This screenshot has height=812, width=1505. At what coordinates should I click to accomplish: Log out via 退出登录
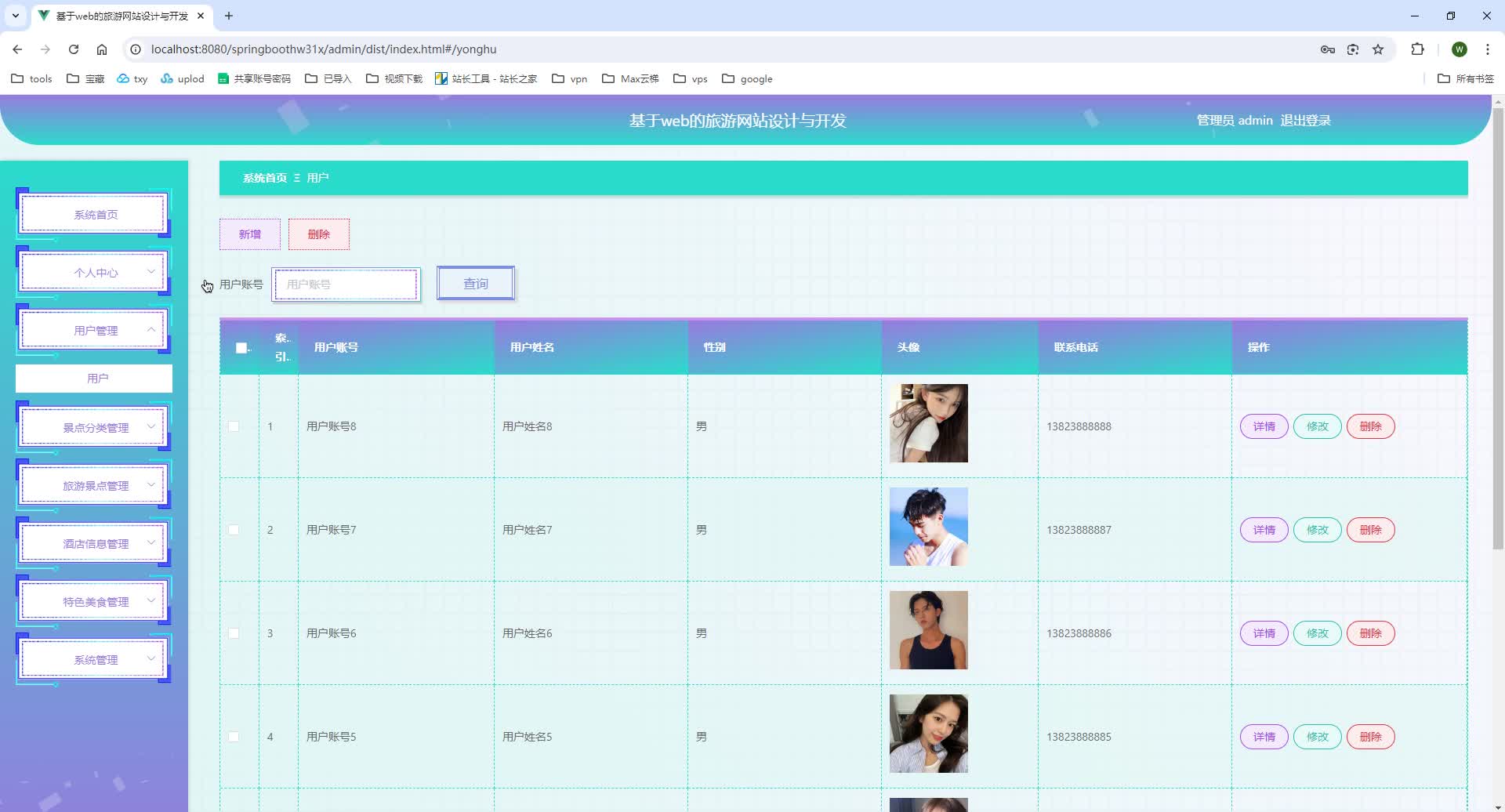point(1305,120)
